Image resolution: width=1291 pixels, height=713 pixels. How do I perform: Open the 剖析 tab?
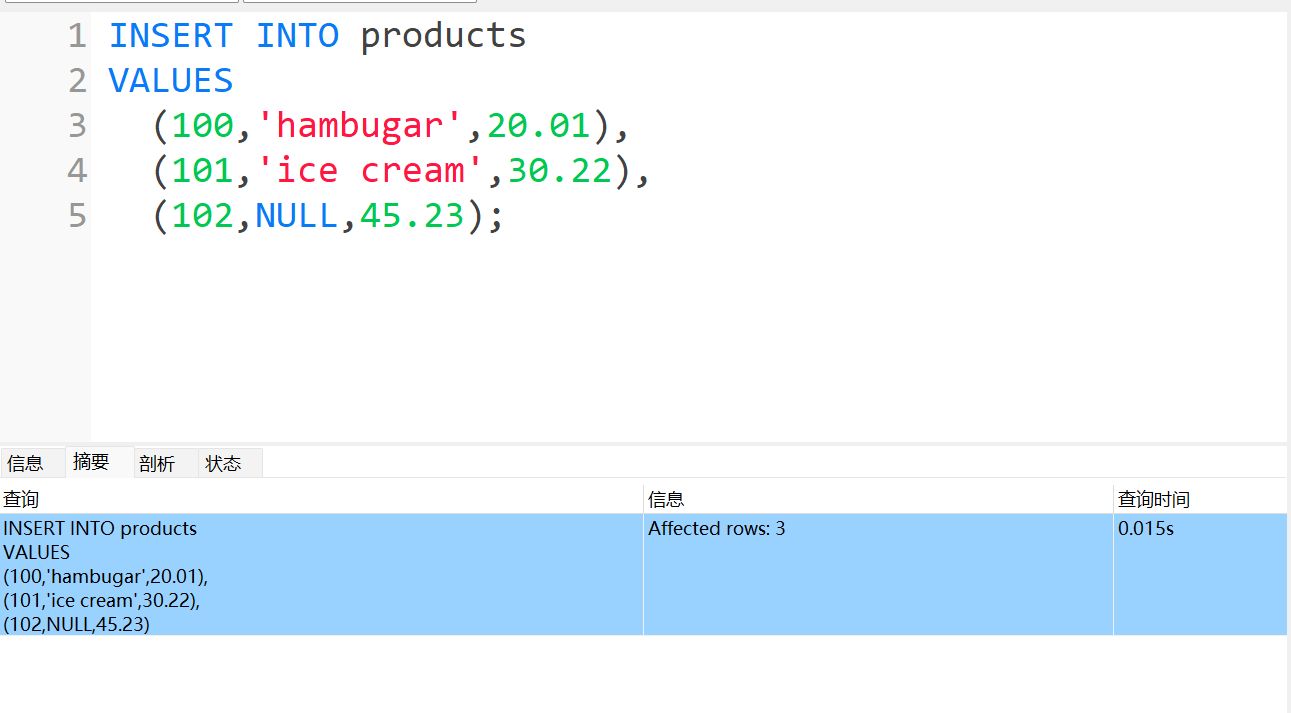157,463
